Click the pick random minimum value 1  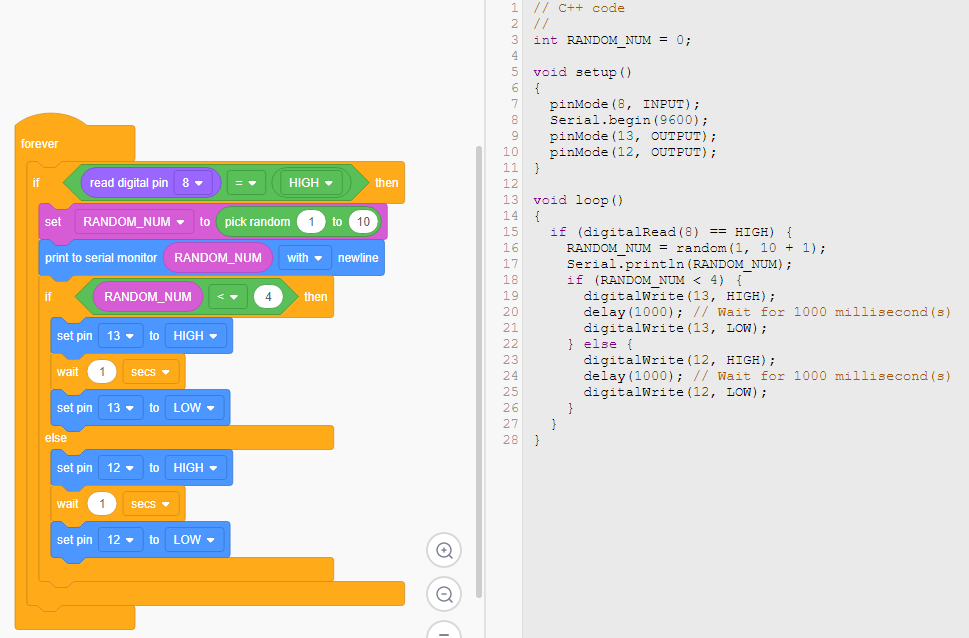point(311,221)
